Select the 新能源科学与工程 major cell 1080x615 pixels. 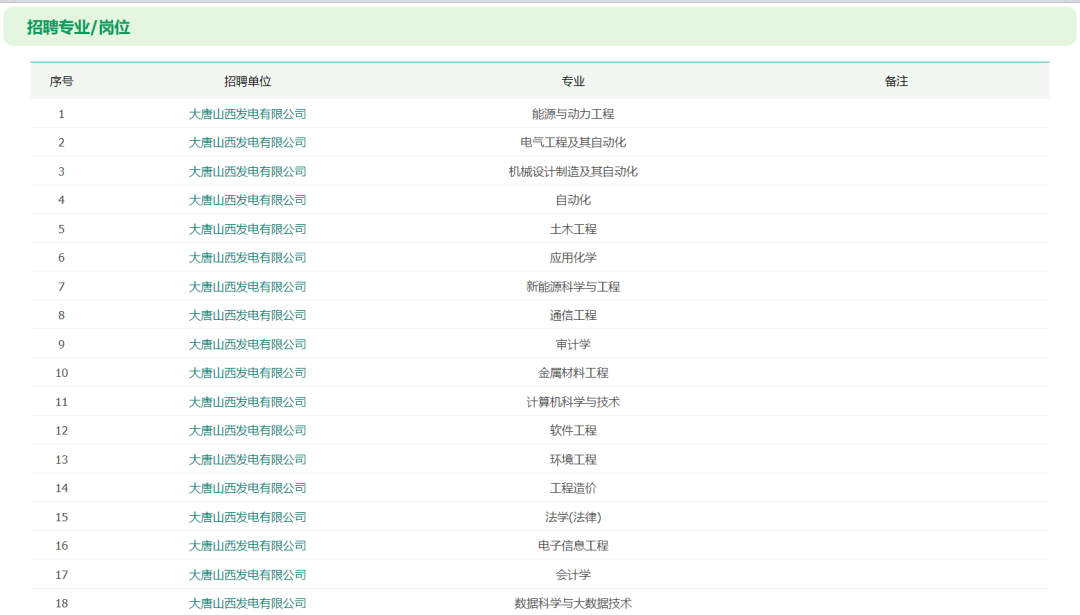tap(573, 286)
